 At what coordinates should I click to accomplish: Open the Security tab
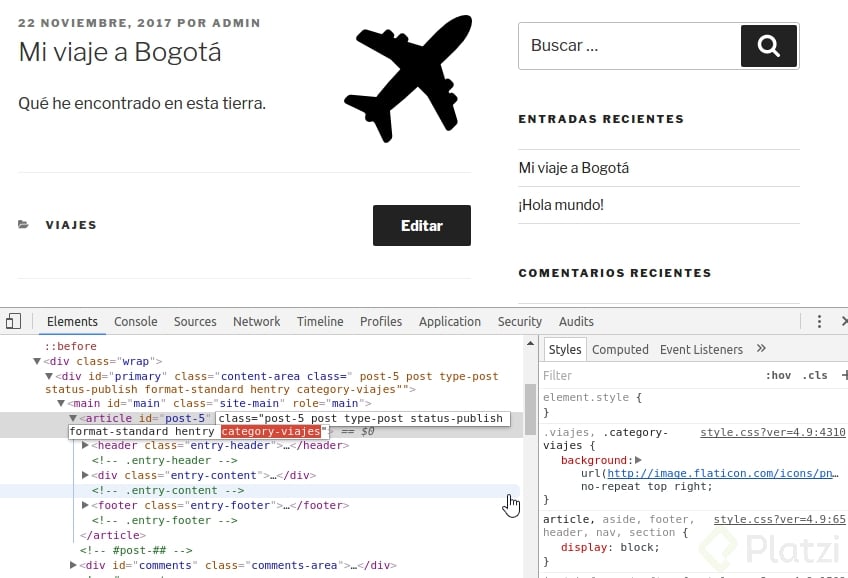click(x=519, y=322)
